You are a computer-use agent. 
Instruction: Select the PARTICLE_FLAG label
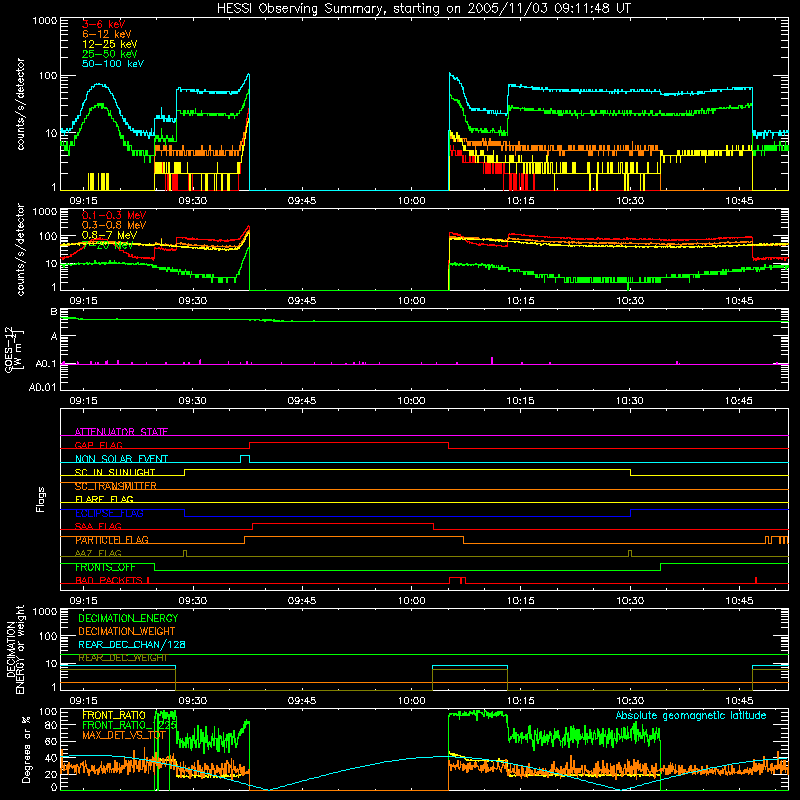pyautogui.click(x=112, y=540)
